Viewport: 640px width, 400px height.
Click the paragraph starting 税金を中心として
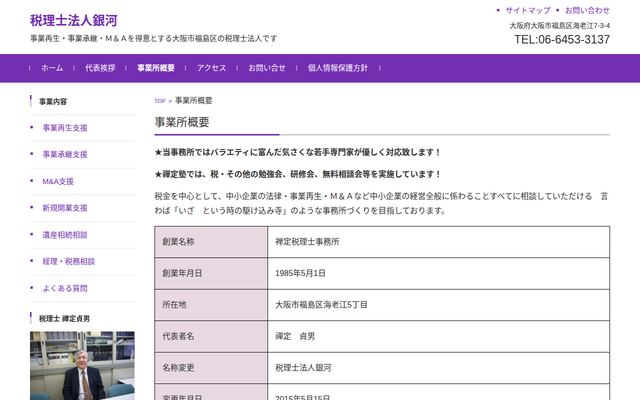[x=382, y=203]
